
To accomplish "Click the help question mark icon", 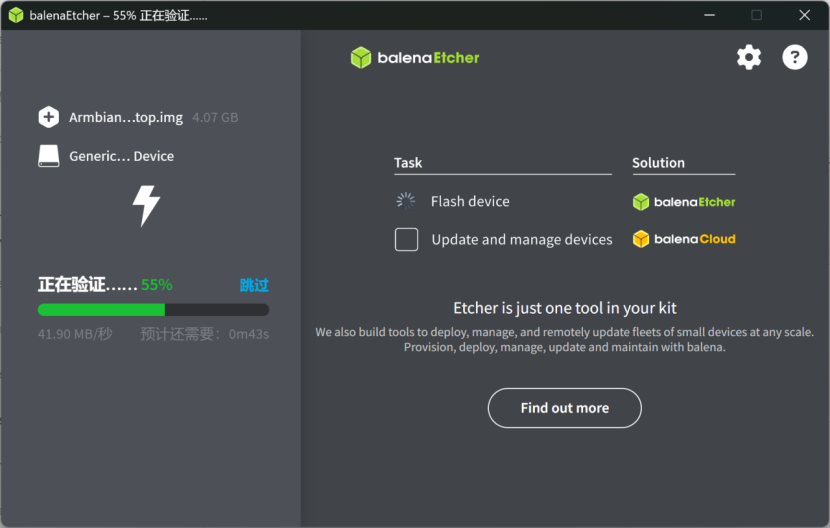I will click(x=795, y=57).
